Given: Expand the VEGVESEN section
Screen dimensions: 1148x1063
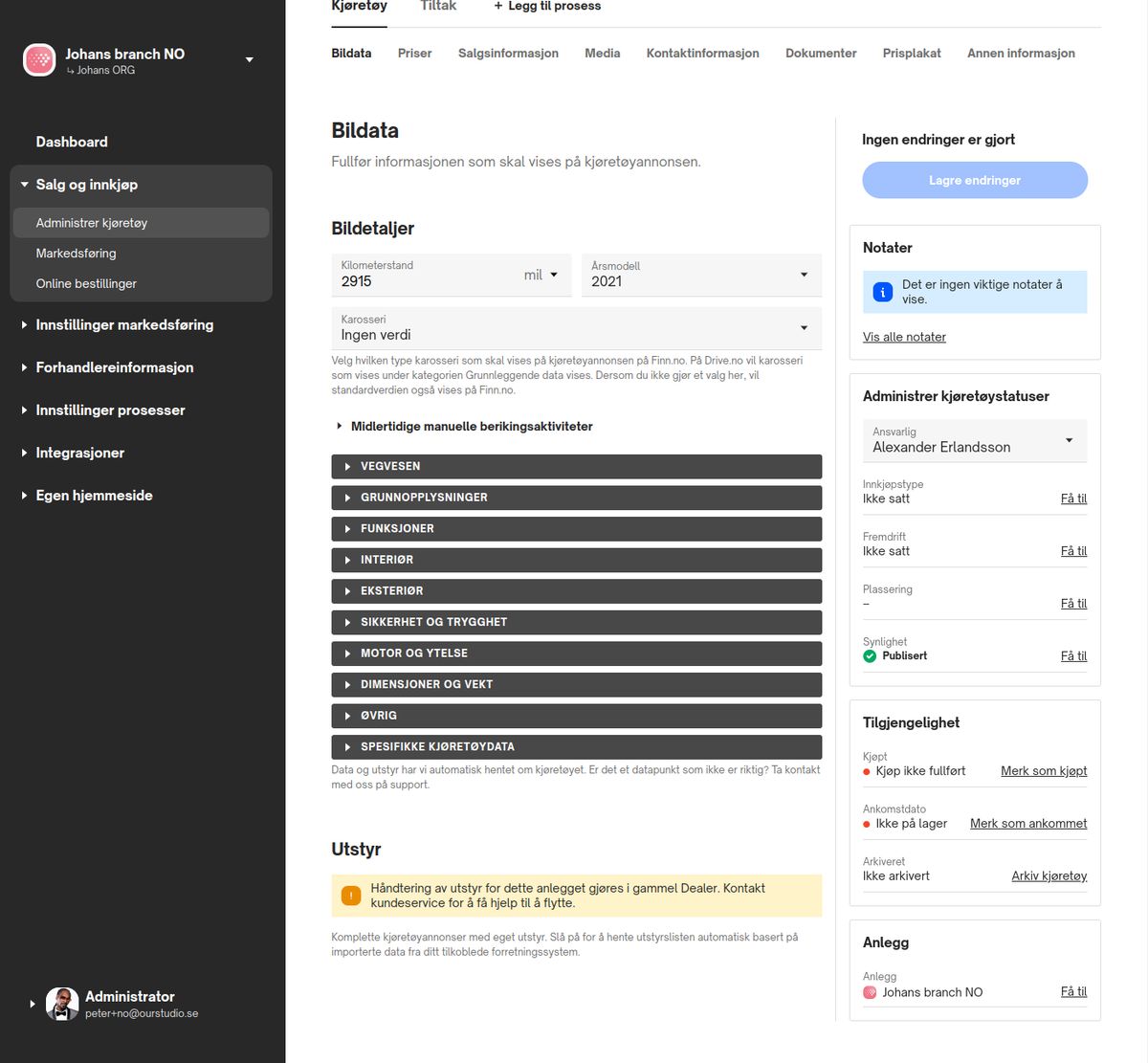Looking at the screenshot, I should point(576,466).
